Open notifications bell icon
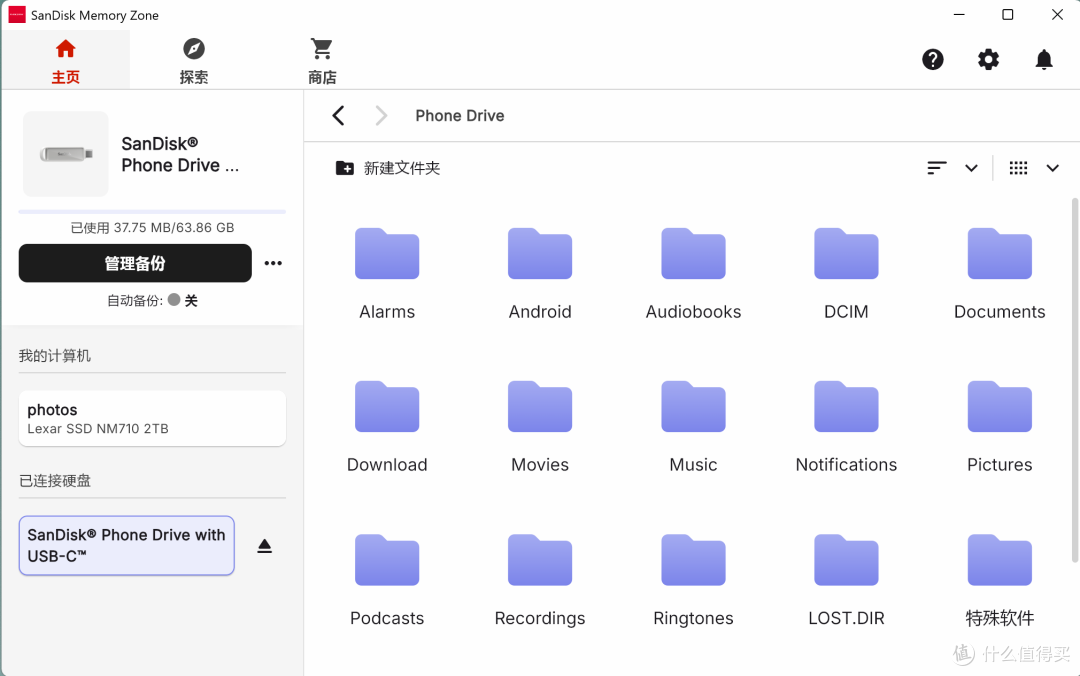The height and width of the screenshot is (676, 1080). click(1044, 59)
